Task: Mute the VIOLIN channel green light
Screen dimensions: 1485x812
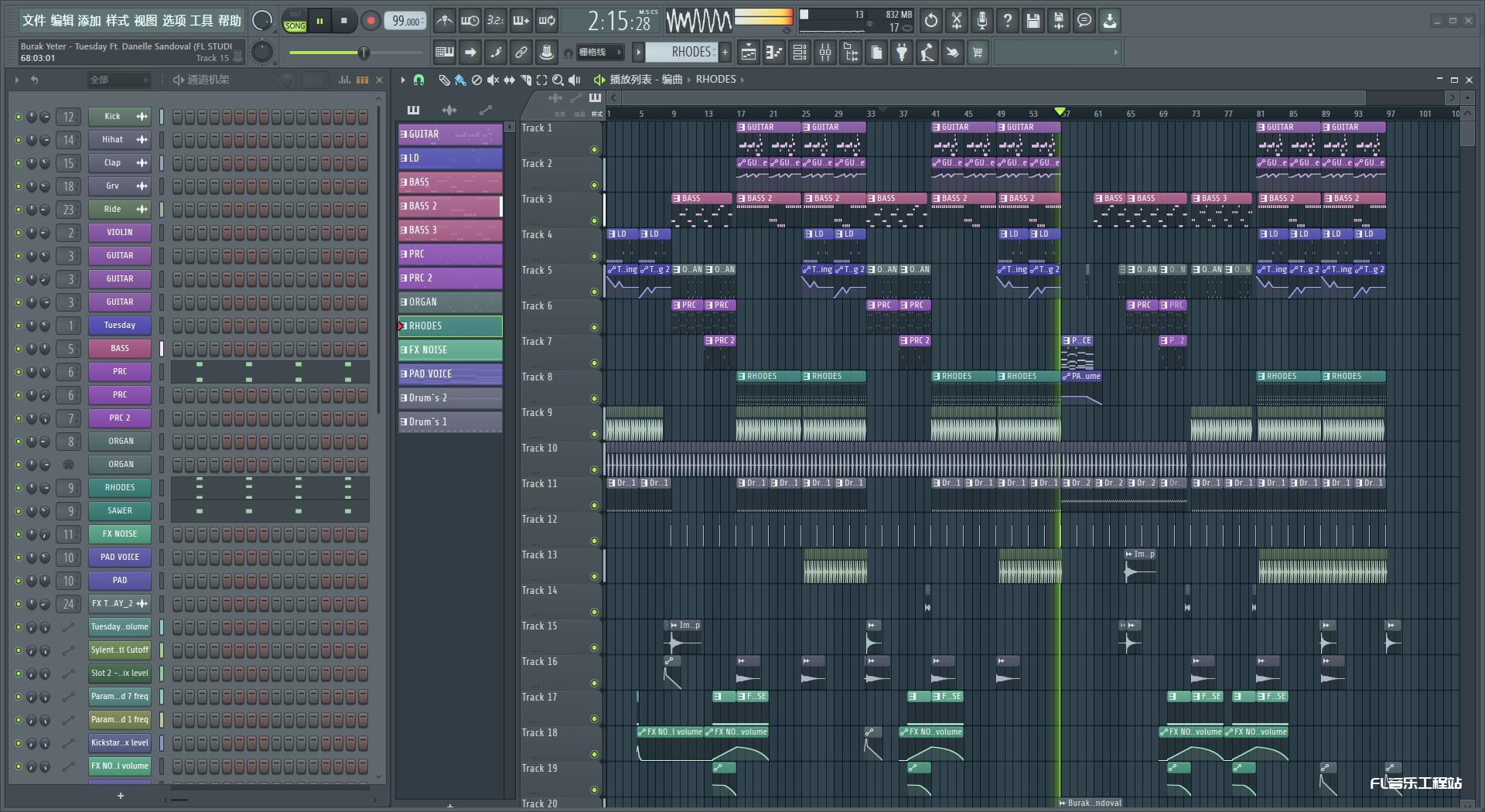Action: pos(19,233)
